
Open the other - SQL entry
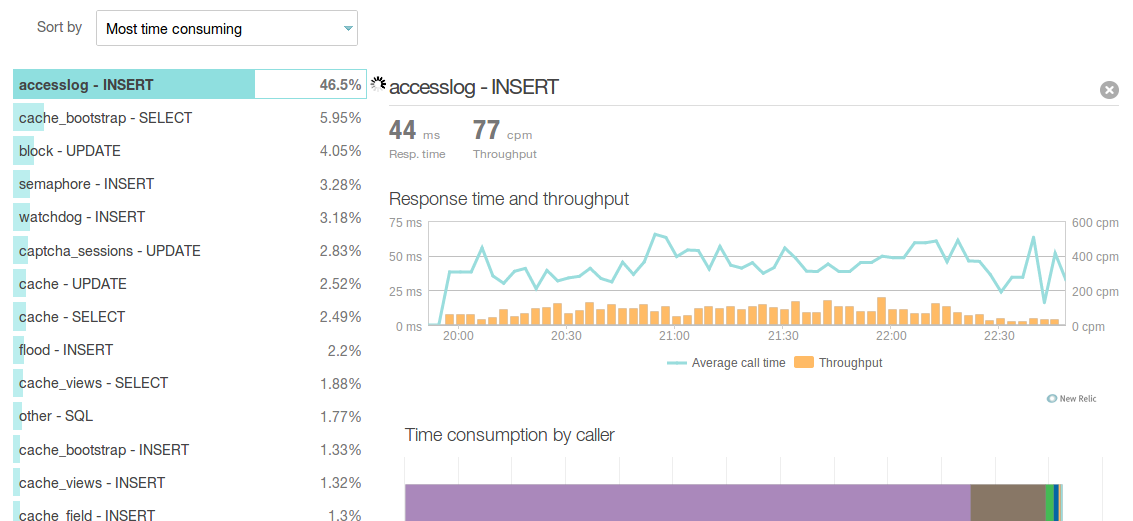[x=190, y=416]
